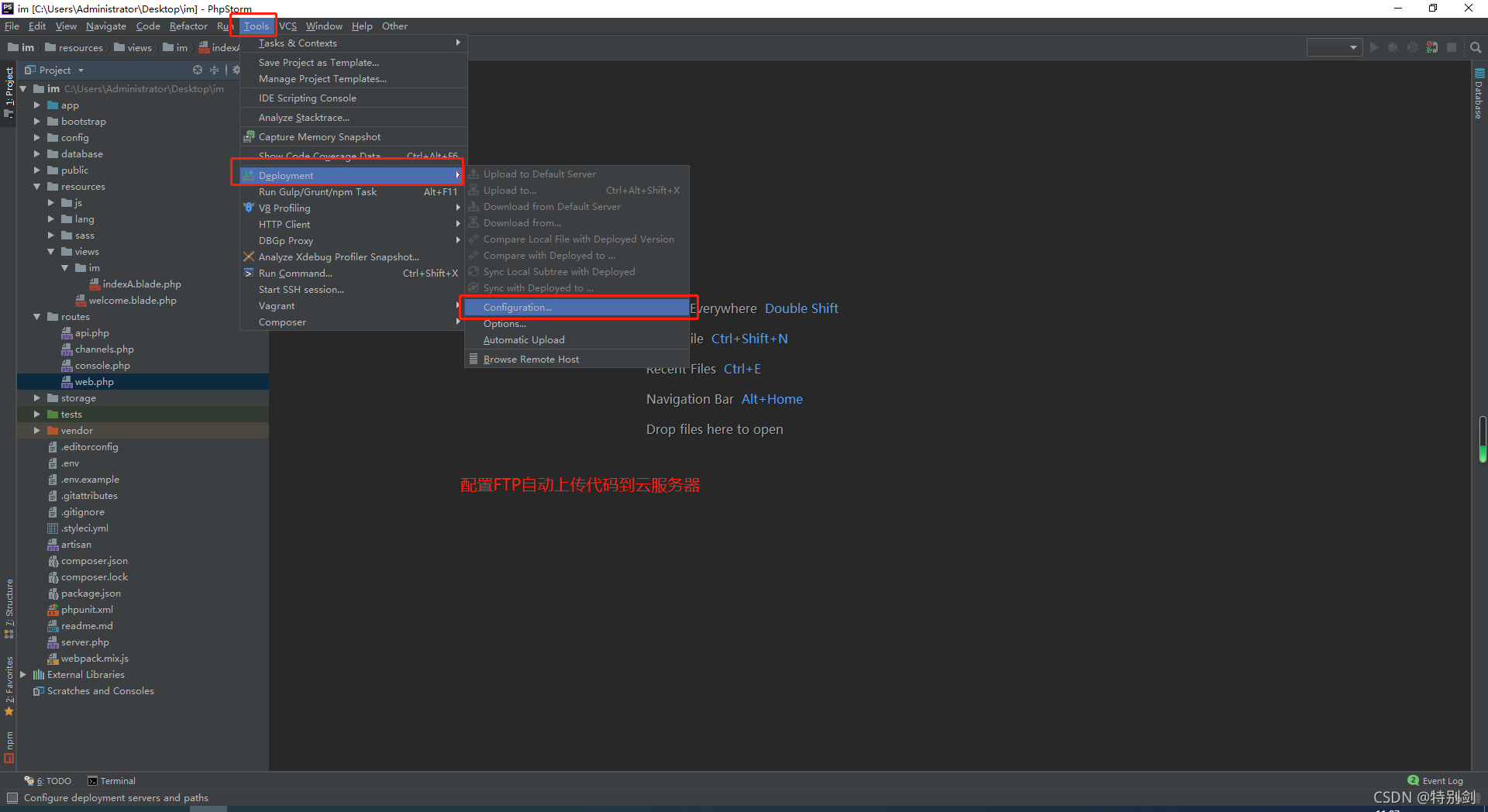
Task: Click the Vagrant submenu item
Action: coord(353,306)
